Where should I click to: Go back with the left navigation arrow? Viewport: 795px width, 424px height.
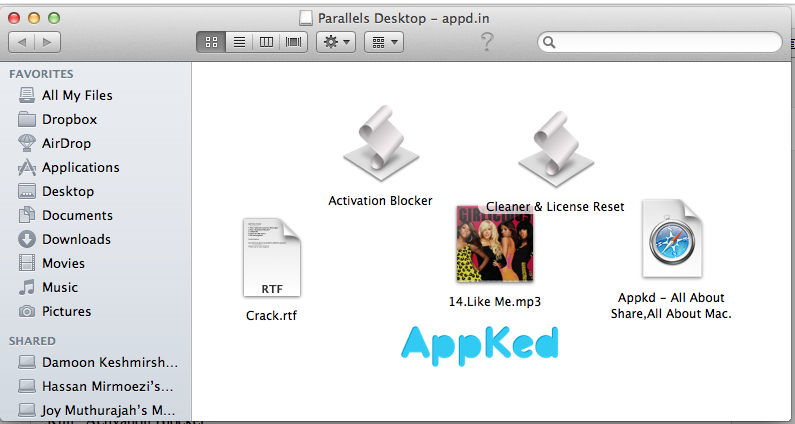tap(21, 42)
